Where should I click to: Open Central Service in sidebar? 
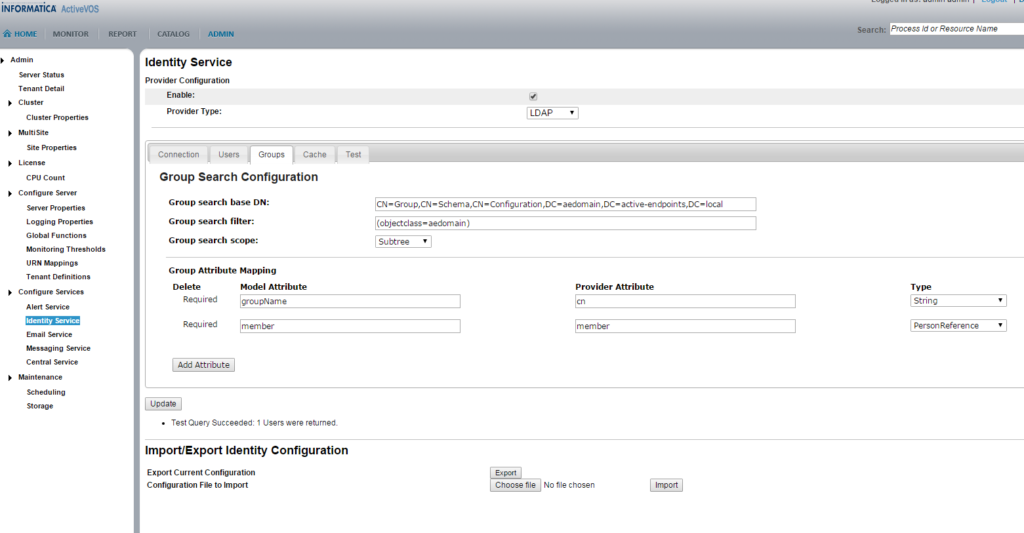[x=52, y=363]
